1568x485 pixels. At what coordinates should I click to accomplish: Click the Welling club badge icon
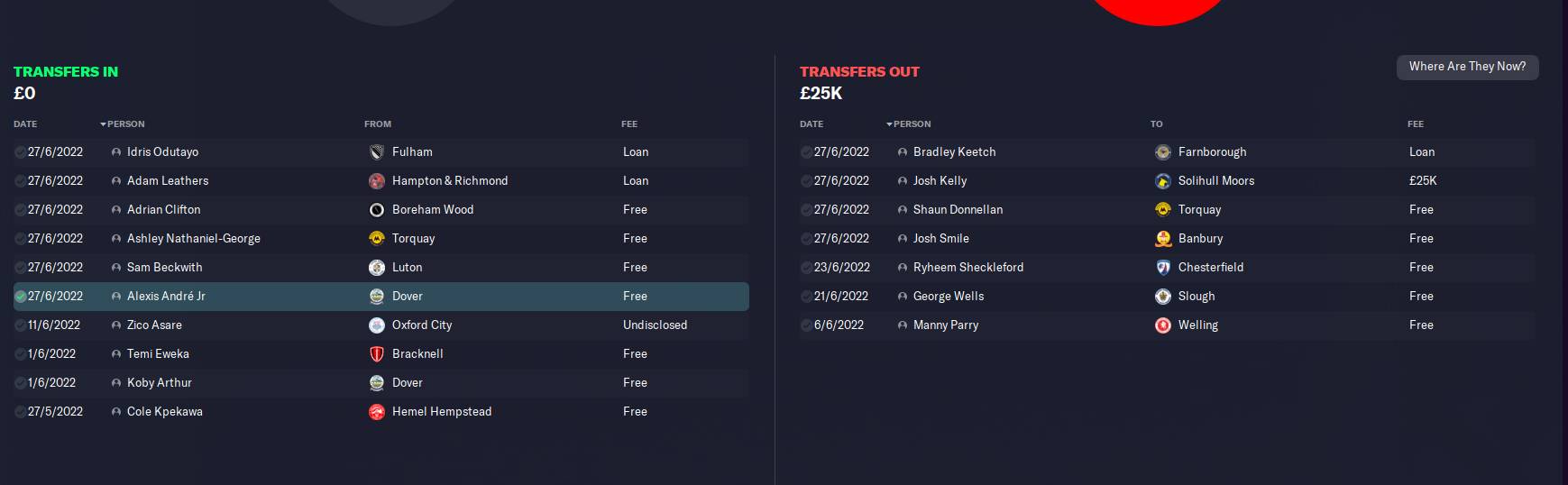pos(1163,325)
